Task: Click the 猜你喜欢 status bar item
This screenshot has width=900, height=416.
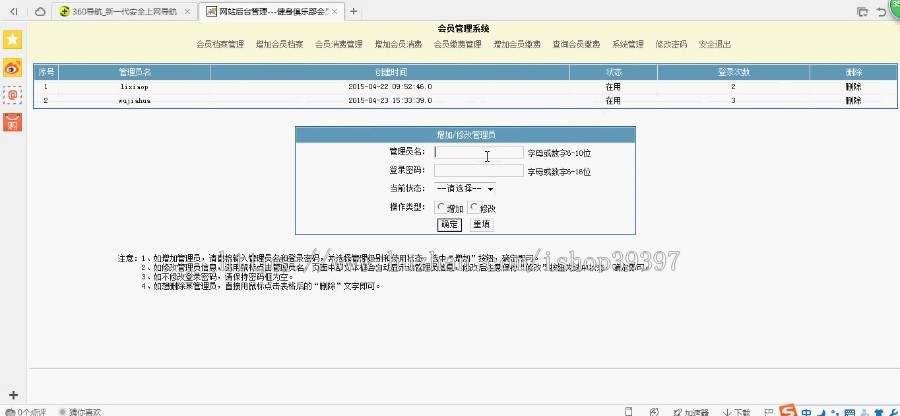Action: [80, 412]
